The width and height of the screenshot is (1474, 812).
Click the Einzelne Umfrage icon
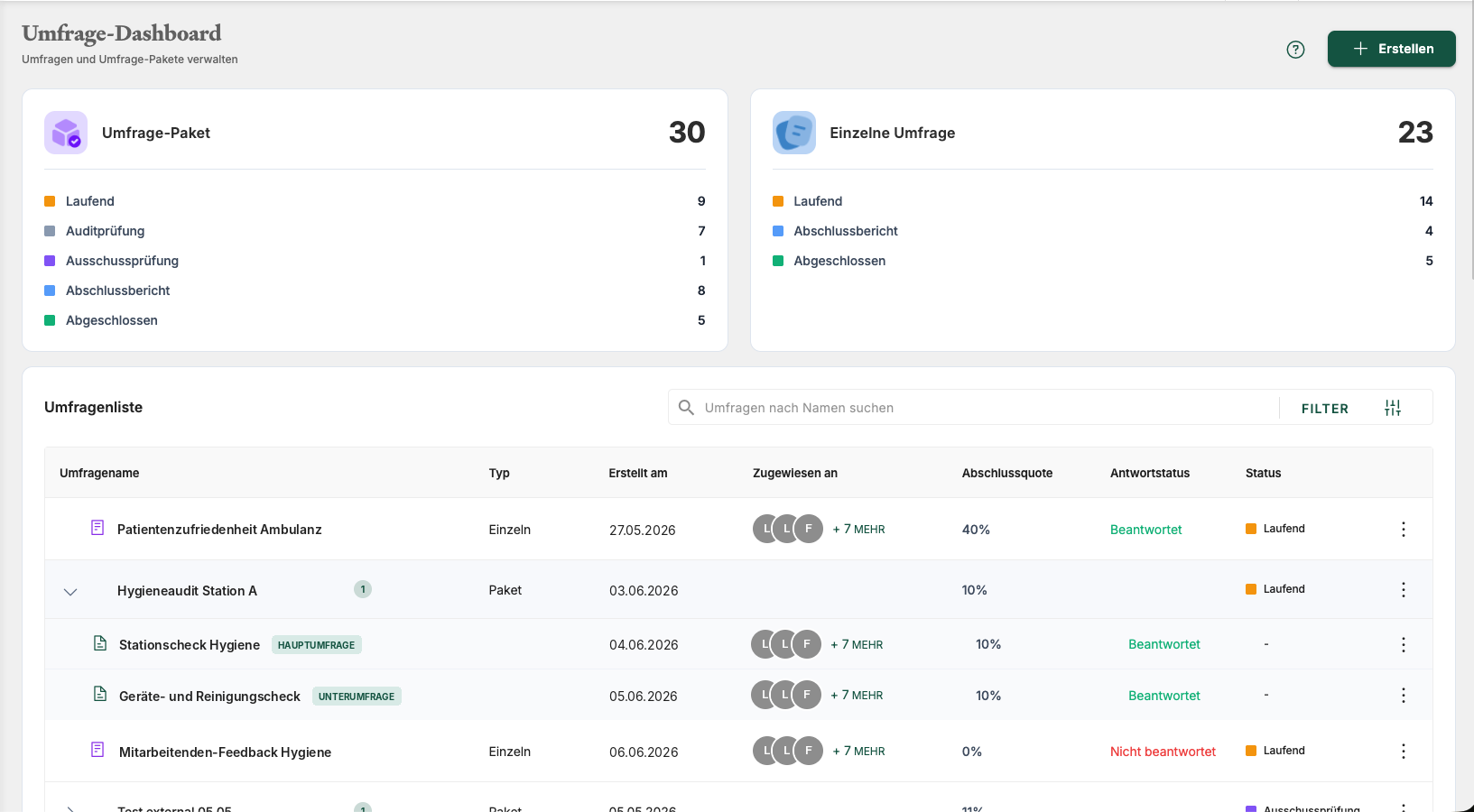pyautogui.click(x=794, y=133)
